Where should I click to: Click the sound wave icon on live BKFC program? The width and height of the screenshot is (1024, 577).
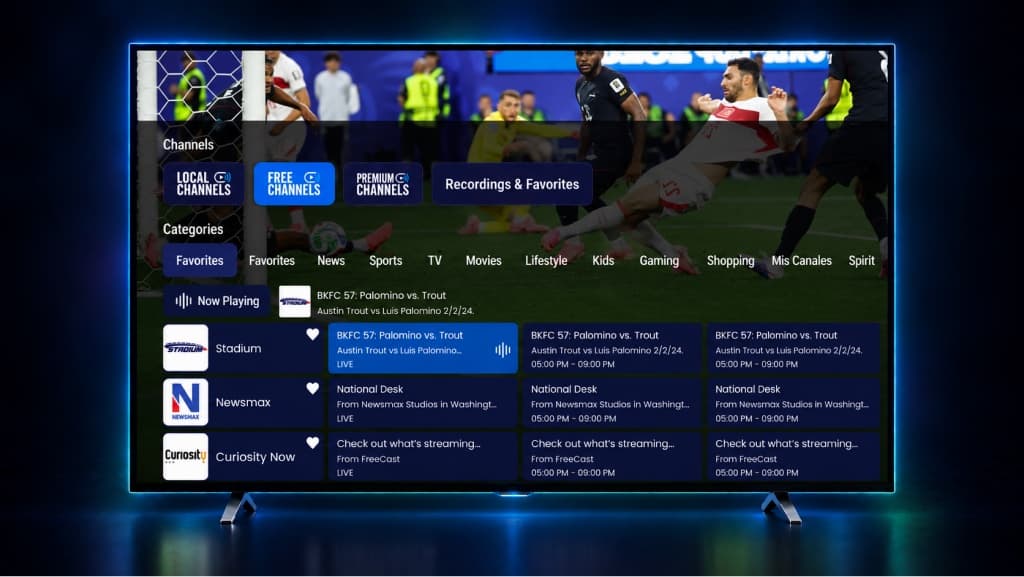coord(503,350)
